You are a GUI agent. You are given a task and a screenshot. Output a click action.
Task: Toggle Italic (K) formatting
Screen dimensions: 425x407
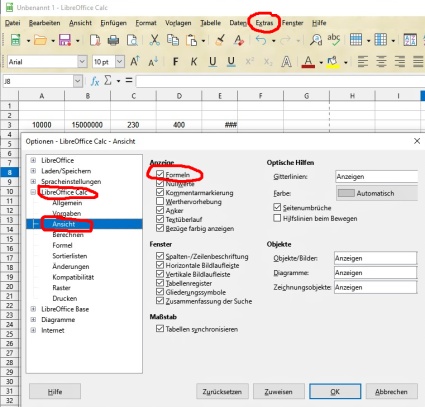tap(194, 62)
